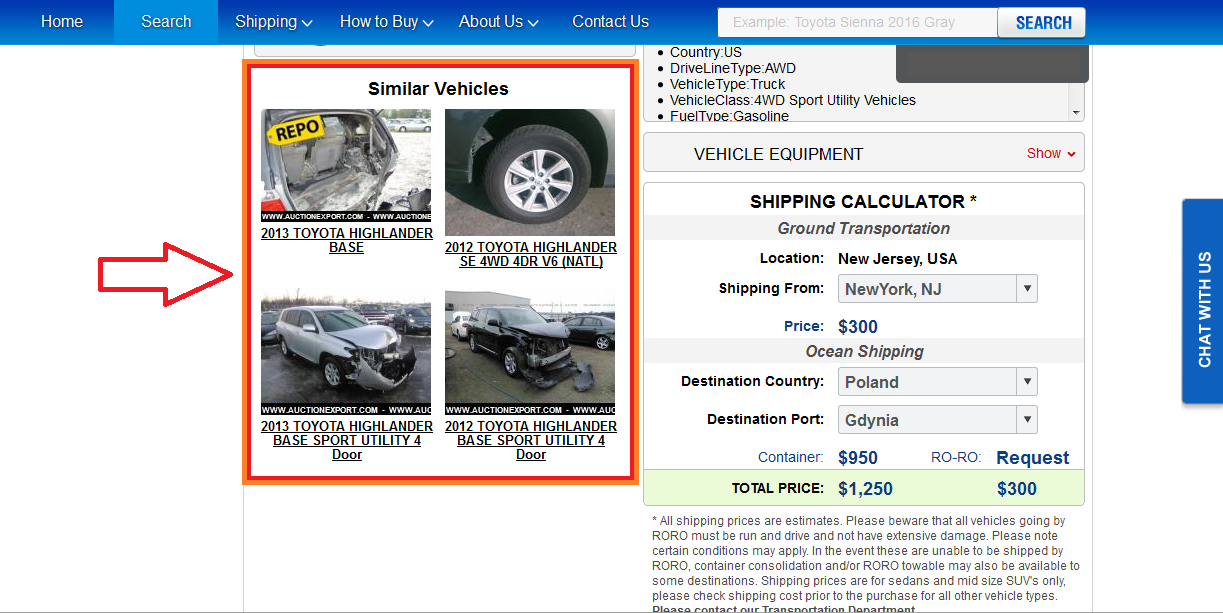Expand the How to Buy menu
The height and width of the screenshot is (613, 1223).
pos(386,21)
